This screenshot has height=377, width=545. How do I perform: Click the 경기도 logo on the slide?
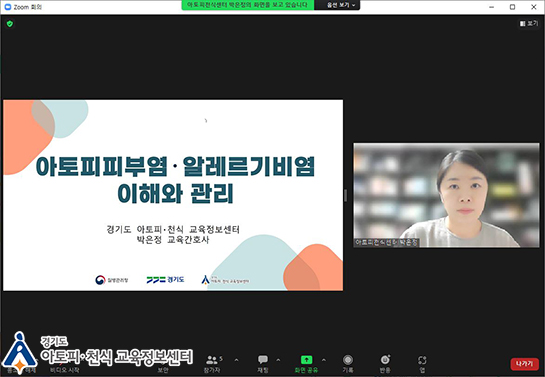(165, 279)
